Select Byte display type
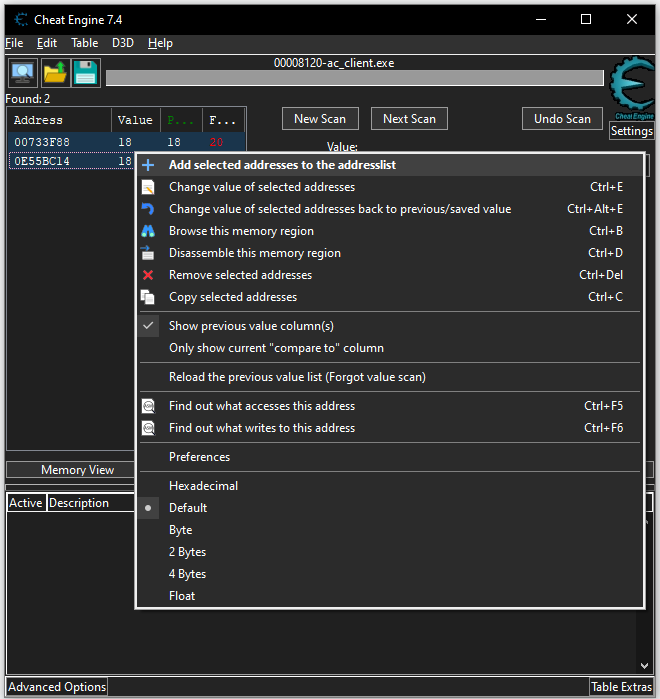 pos(390,530)
